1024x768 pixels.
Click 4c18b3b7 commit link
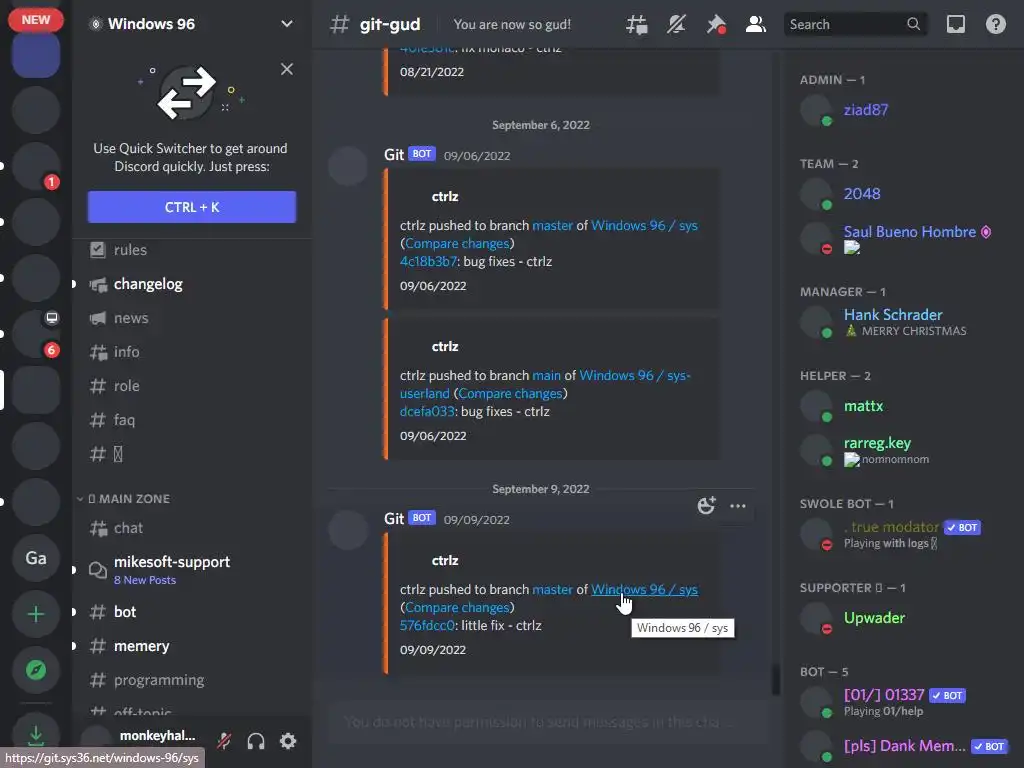pyautogui.click(x=428, y=261)
